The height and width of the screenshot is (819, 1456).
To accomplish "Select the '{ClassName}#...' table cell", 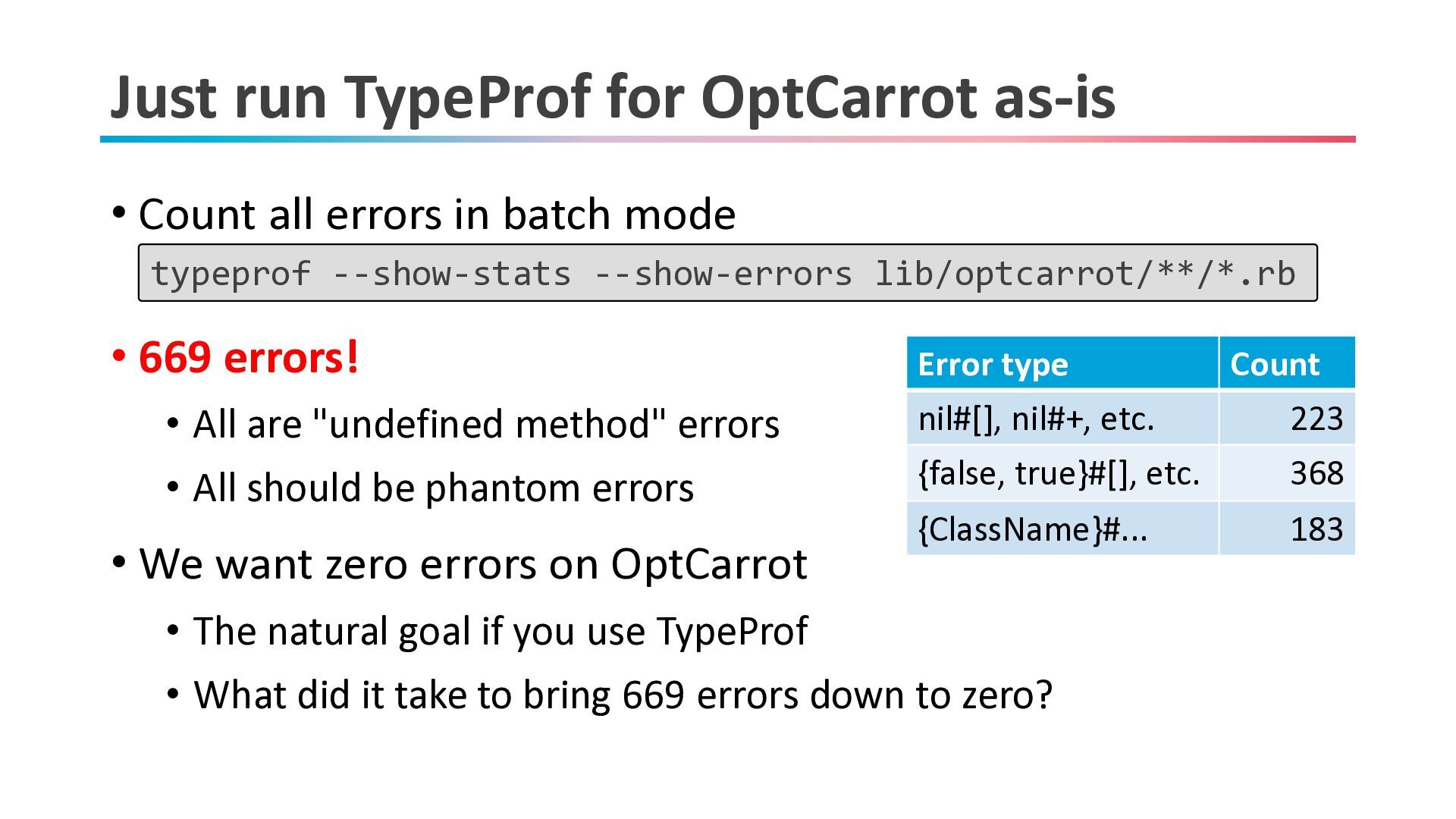I will (x=1062, y=529).
